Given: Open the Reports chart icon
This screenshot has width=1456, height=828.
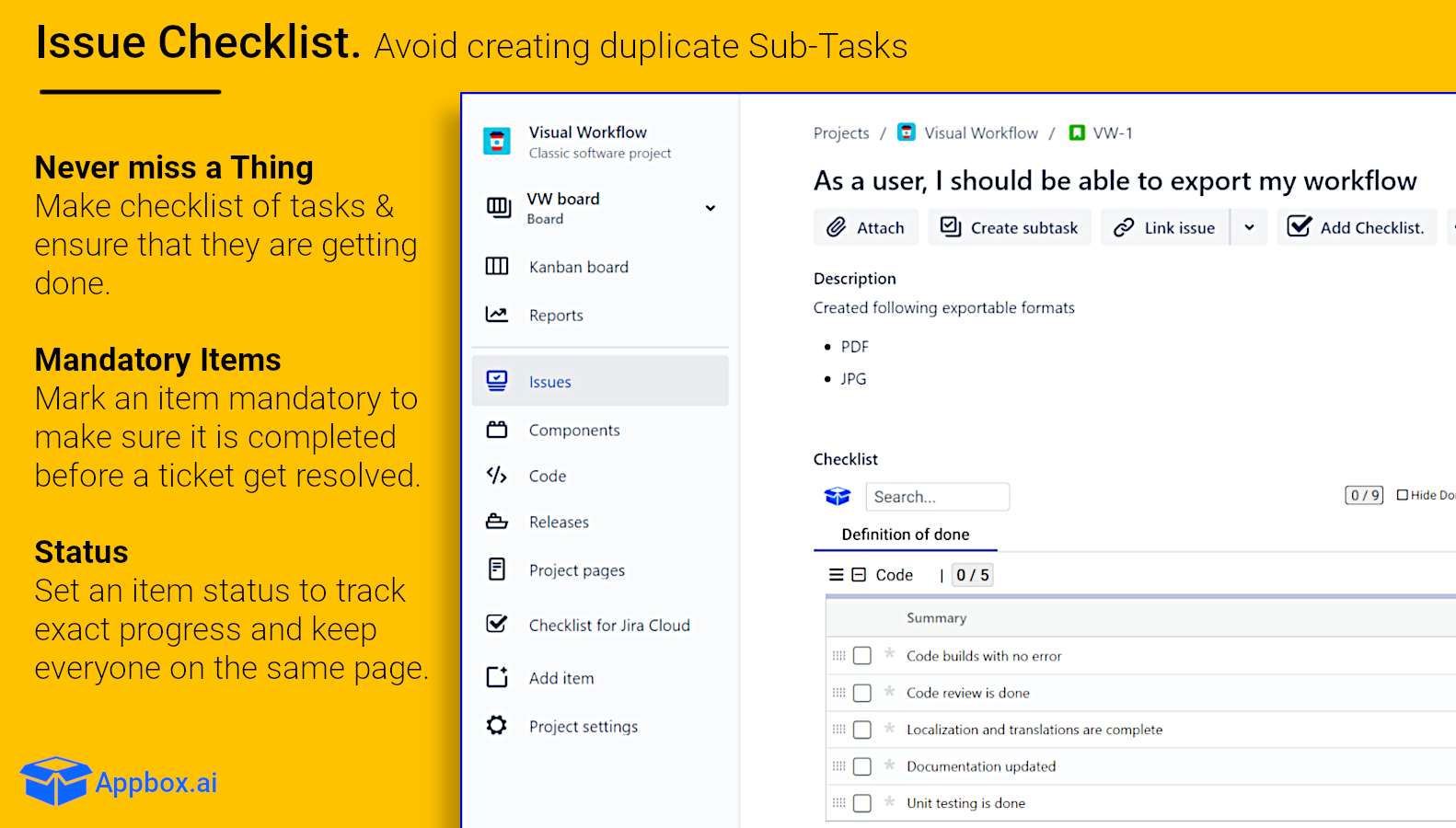Looking at the screenshot, I should pyautogui.click(x=497, y=315).
